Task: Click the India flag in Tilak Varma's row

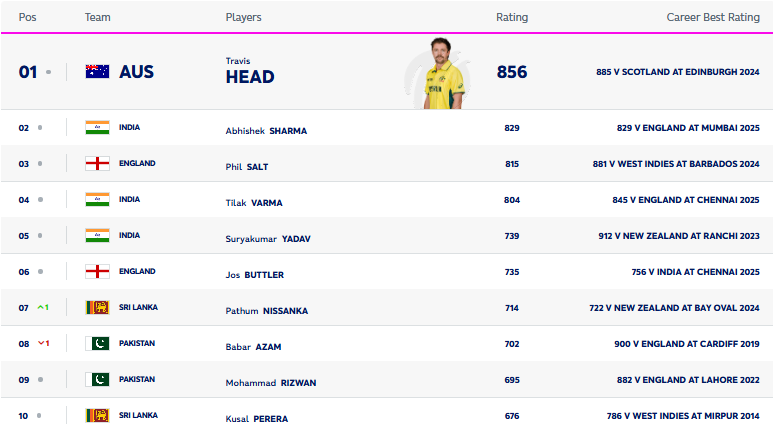Action: [97, 199]
